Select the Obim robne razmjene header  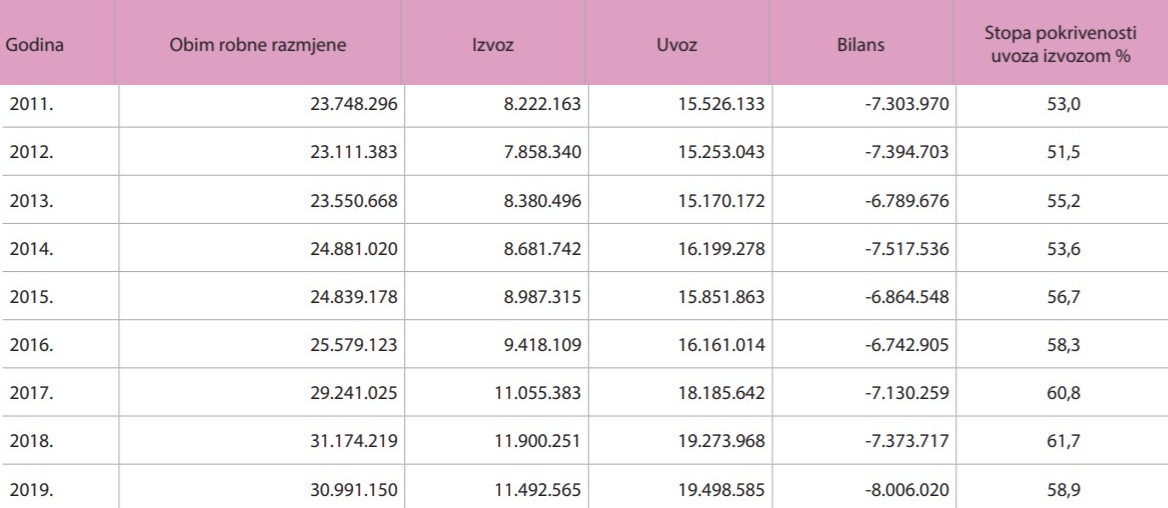[258, 45]
